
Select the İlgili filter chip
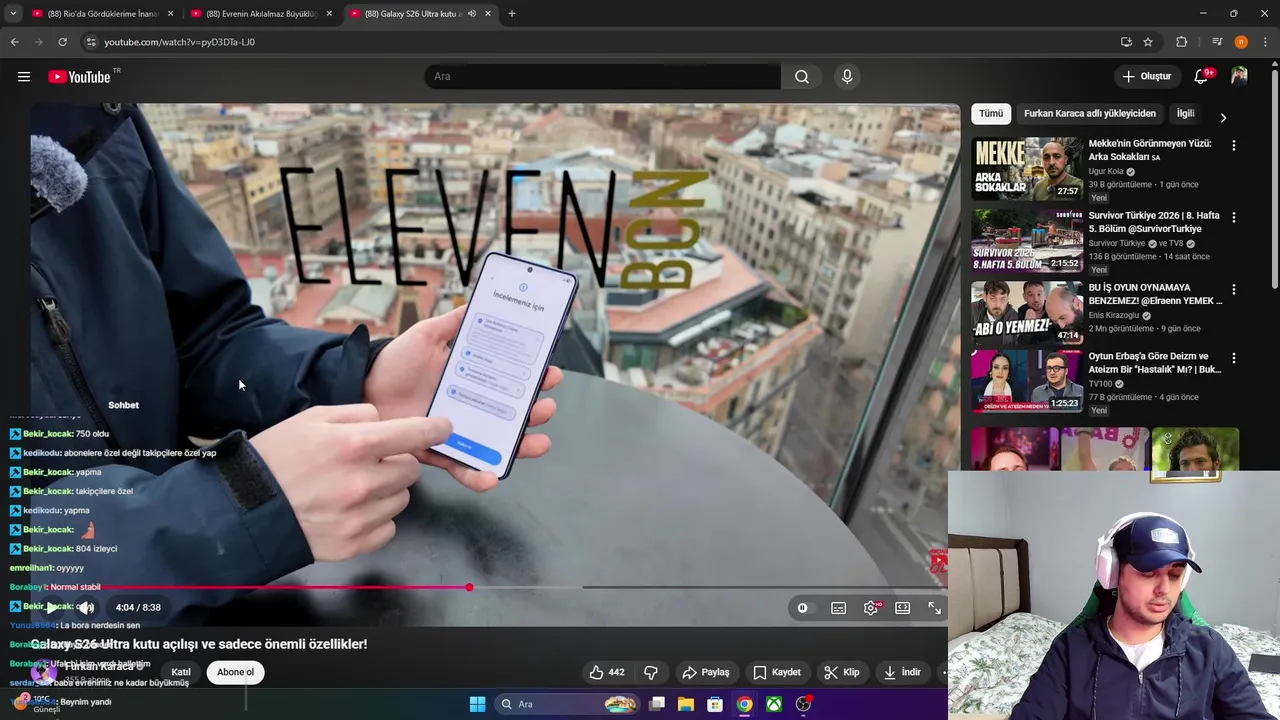click(1185, 114)
